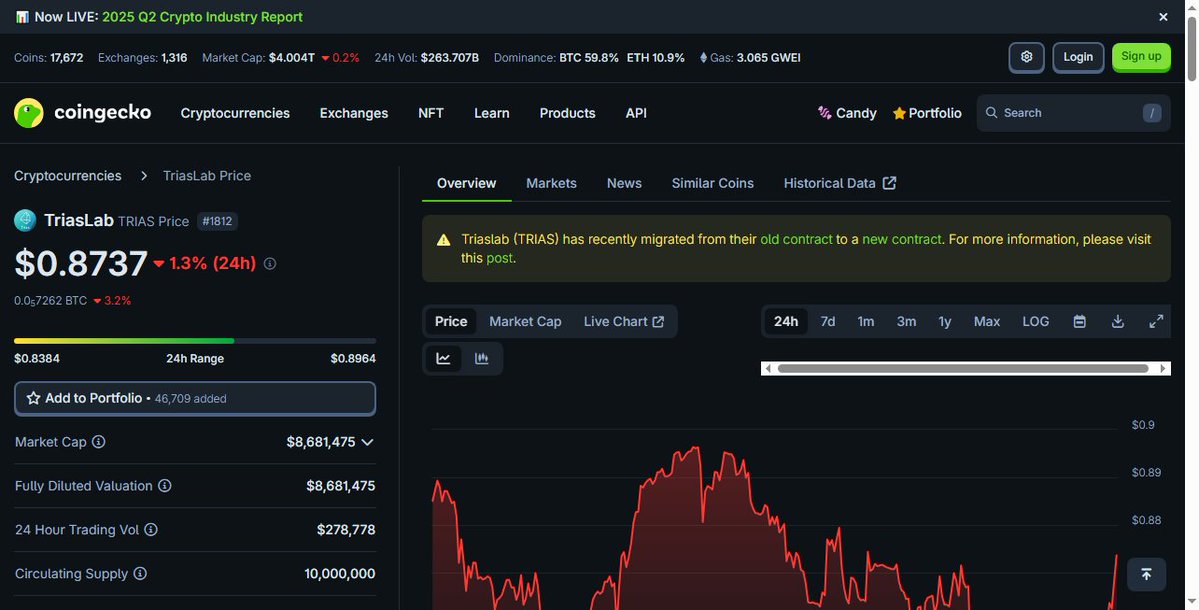This screenshot has width=1199, height=610.
Task: Click the 24h Range progress bar
Action: [195, 341]
